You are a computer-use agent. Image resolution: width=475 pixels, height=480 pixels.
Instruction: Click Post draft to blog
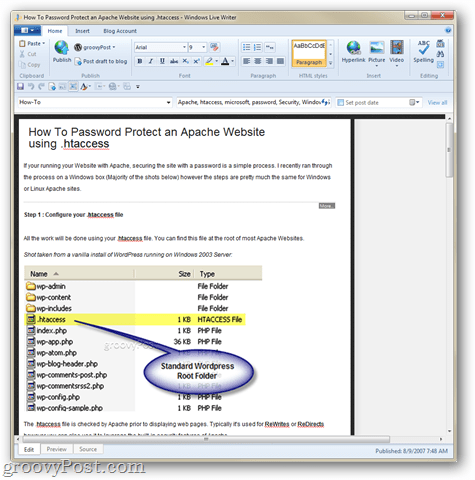click(101, 61)
